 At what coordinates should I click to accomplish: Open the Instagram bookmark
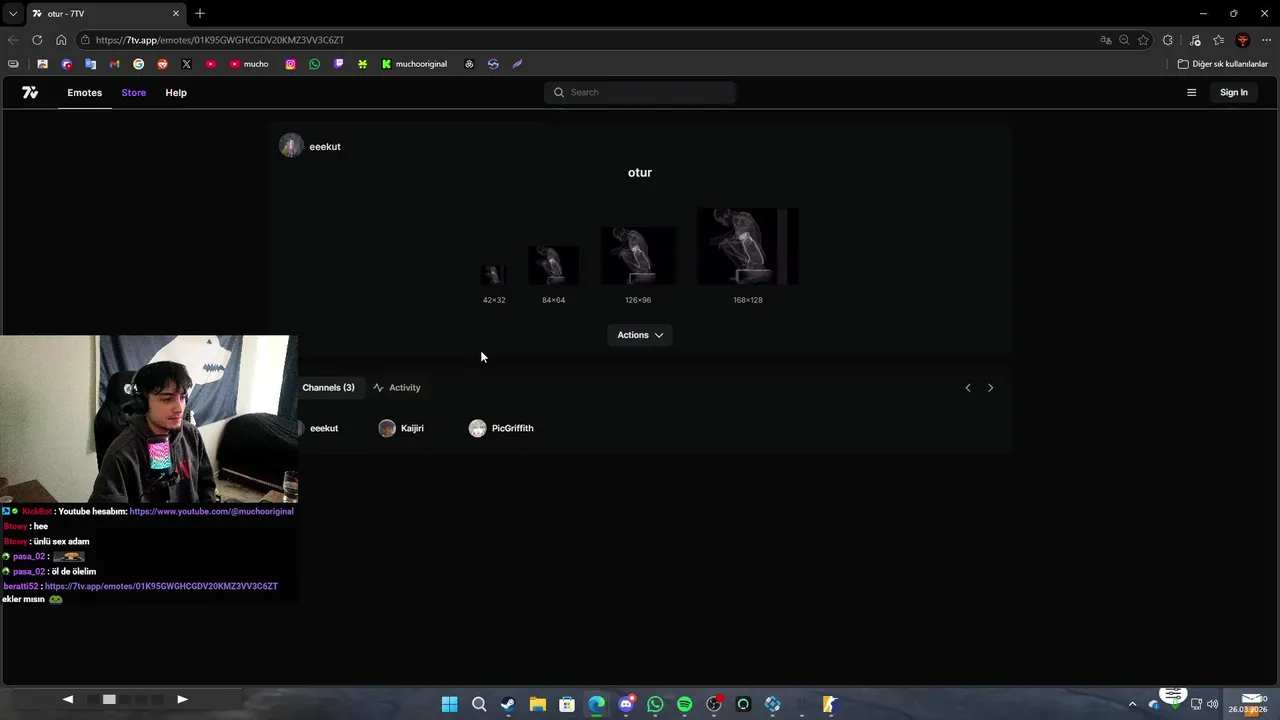coord(290,64)
